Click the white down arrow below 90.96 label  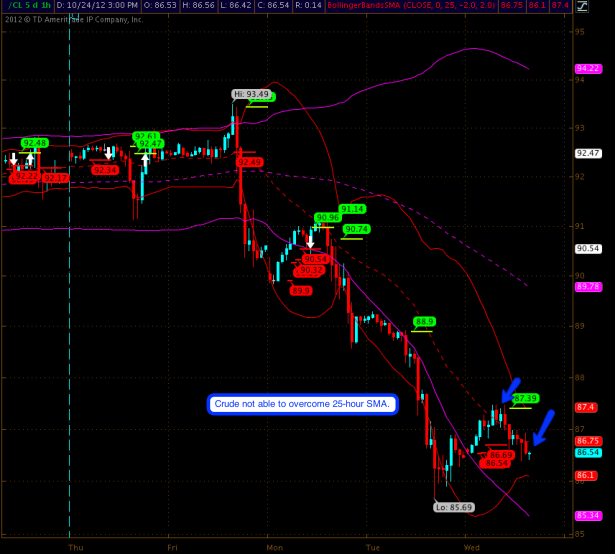coord(311,240)
